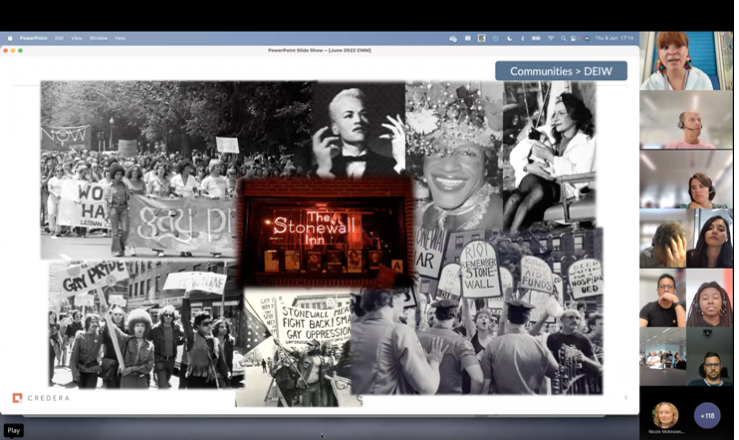Select Nicole McKeown participant avatar

[x=665, y=415]
